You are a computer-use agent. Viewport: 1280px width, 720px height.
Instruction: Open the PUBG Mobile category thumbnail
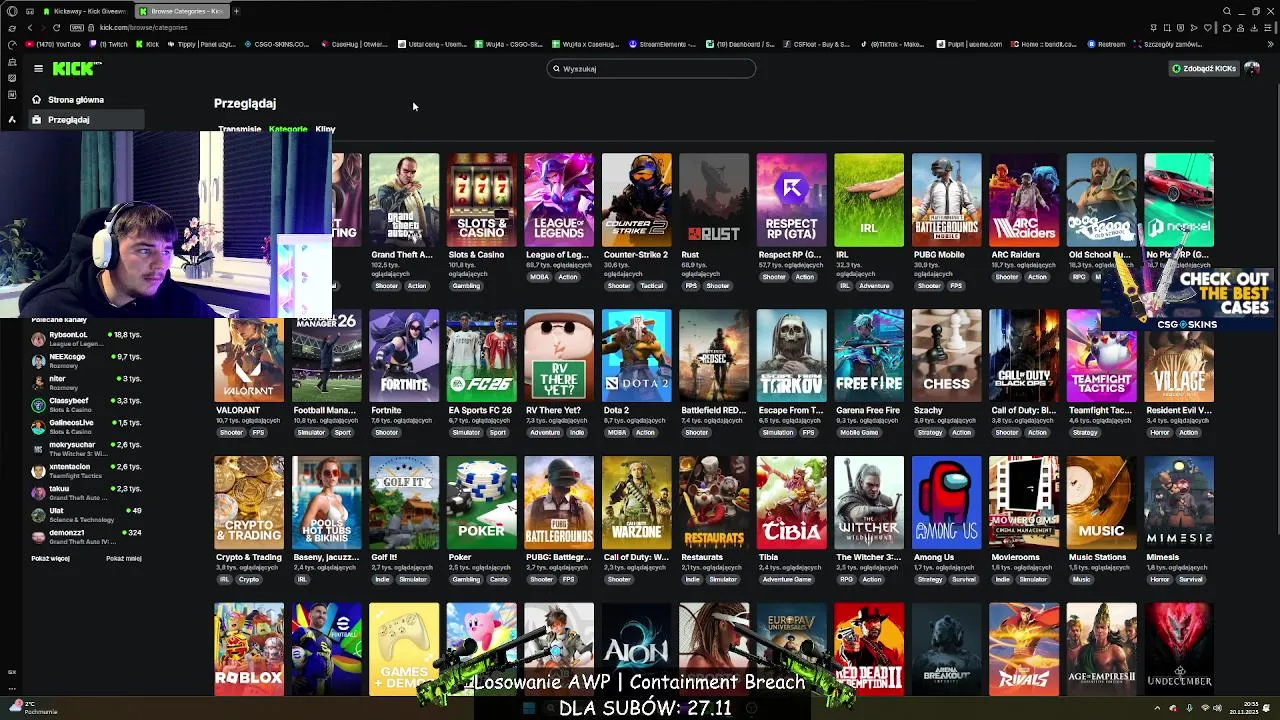(x=946, y=200)
